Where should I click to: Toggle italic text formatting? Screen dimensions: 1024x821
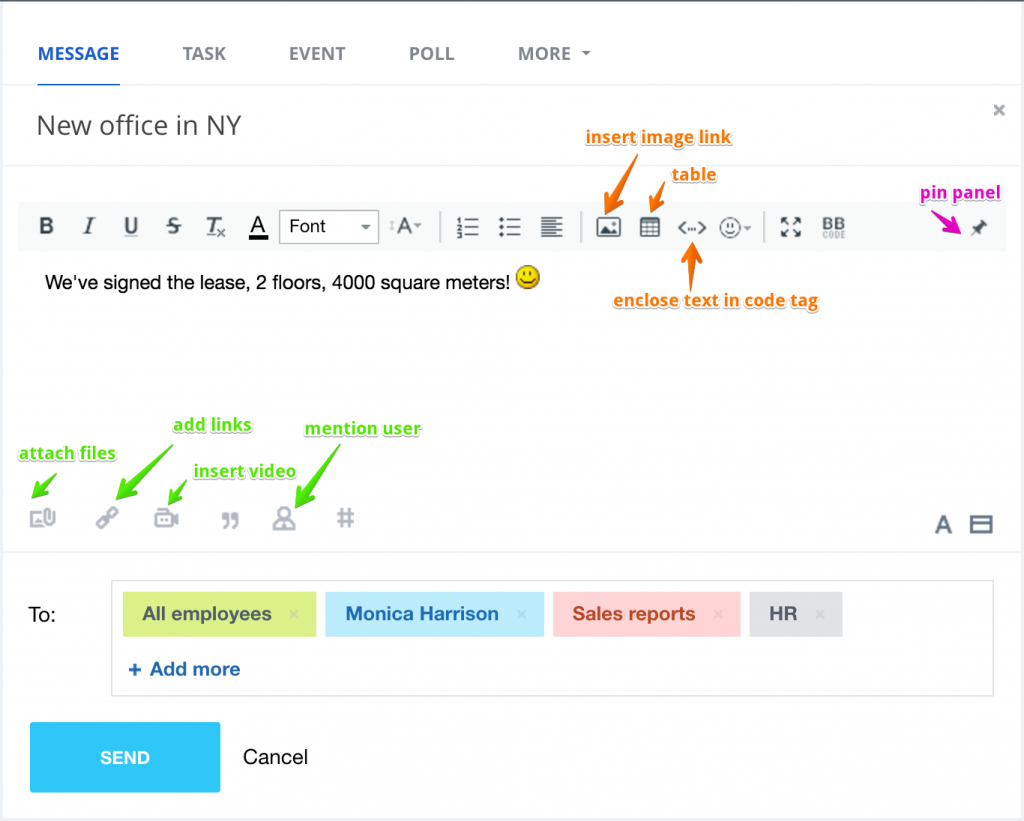point(88,226)
